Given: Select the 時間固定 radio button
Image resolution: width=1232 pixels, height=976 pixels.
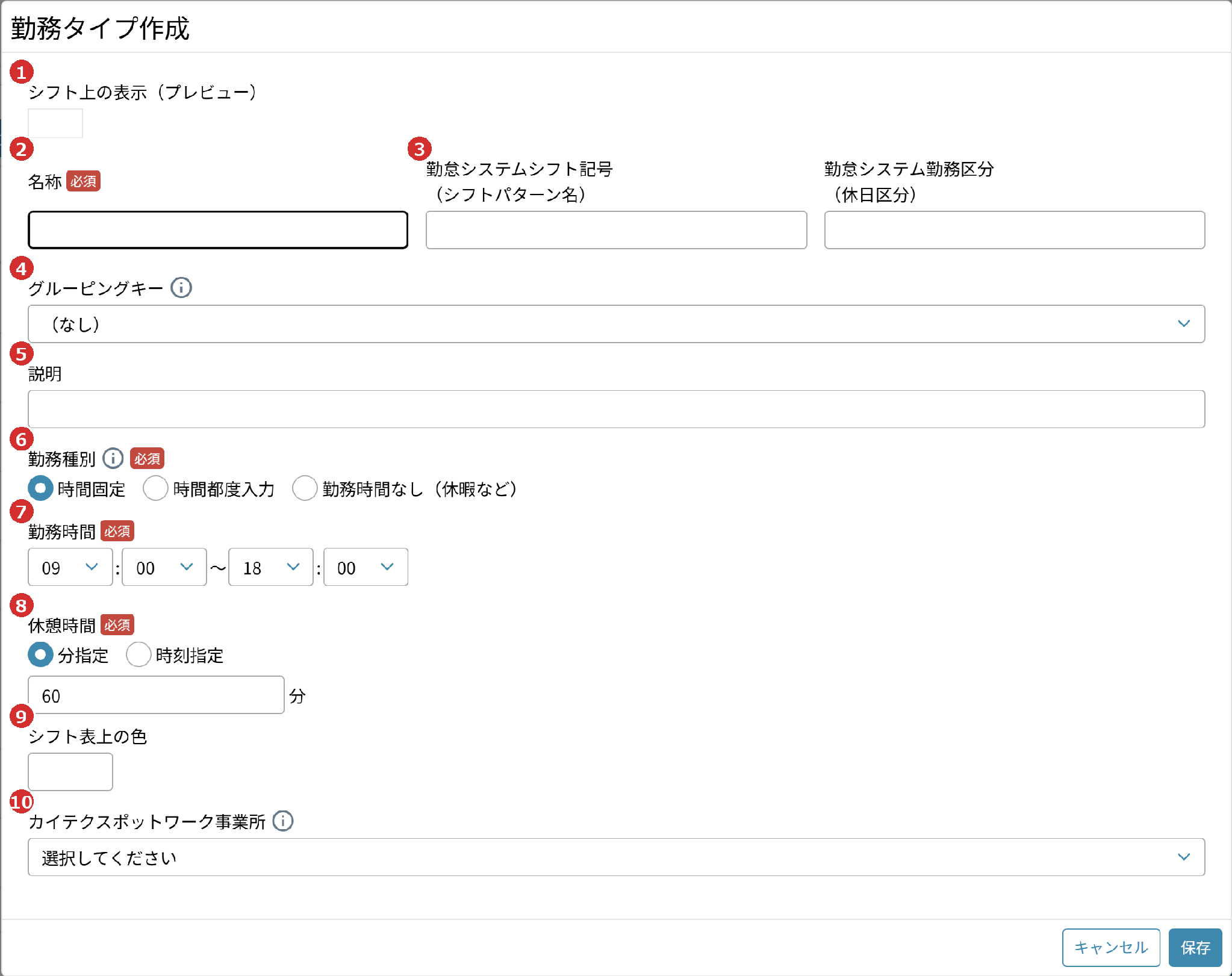Looking at the screenshot, I should click(40, 488).
